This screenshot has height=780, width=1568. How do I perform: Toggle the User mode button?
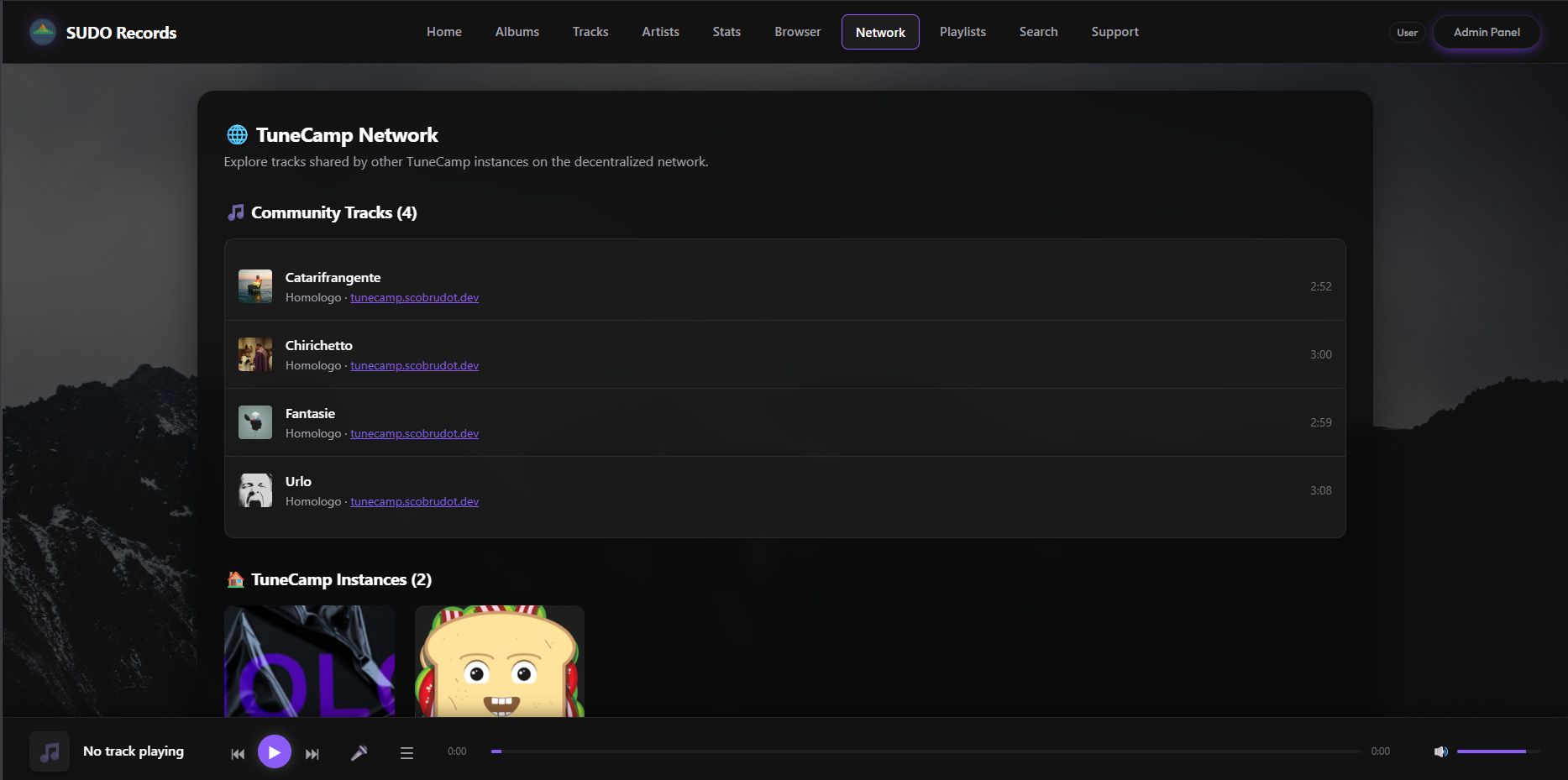pyautogui.click(x=1407, y=32)
